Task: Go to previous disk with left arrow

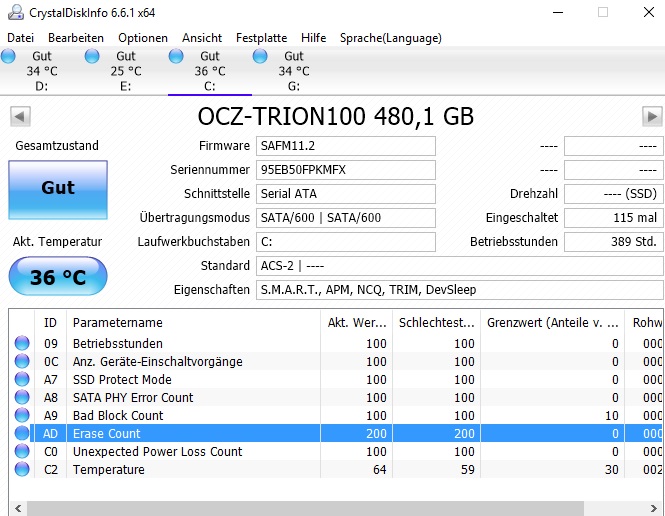Action: pyautogui.click(x=20, y=116)
